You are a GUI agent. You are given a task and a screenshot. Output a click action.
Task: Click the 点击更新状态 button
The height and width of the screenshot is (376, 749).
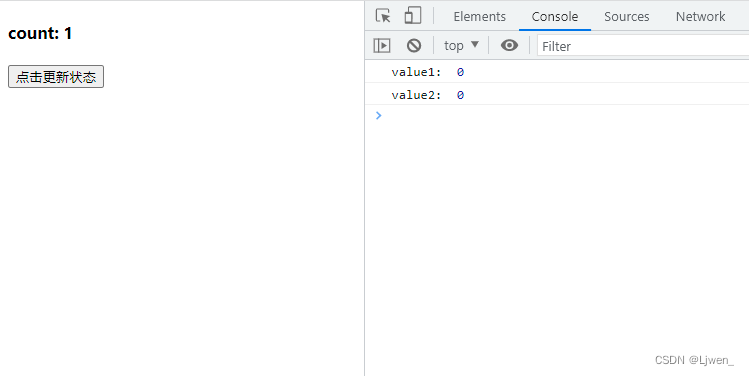click(x=56, y=77)
